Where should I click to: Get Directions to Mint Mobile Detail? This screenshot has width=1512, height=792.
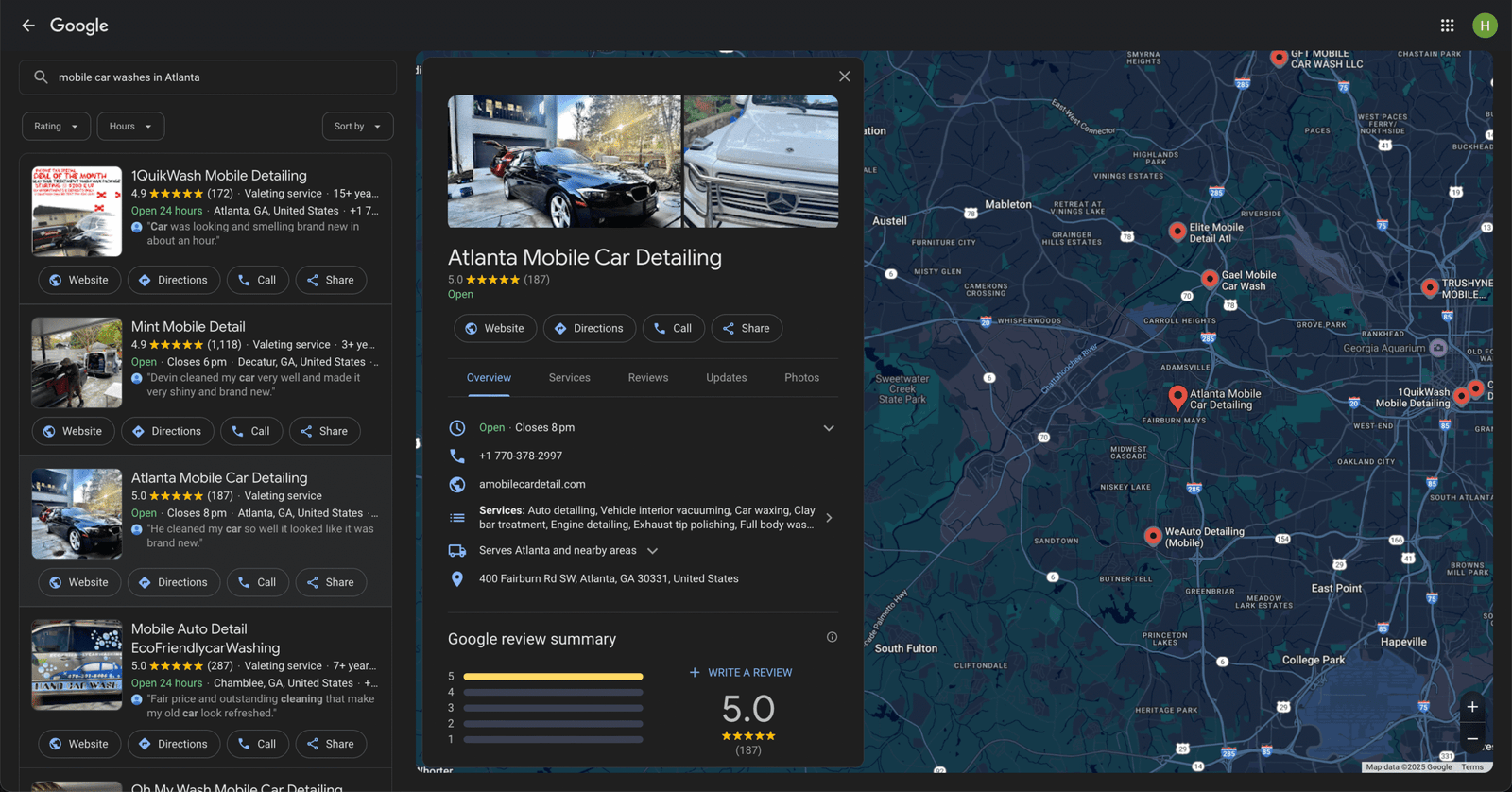(166, 431)
